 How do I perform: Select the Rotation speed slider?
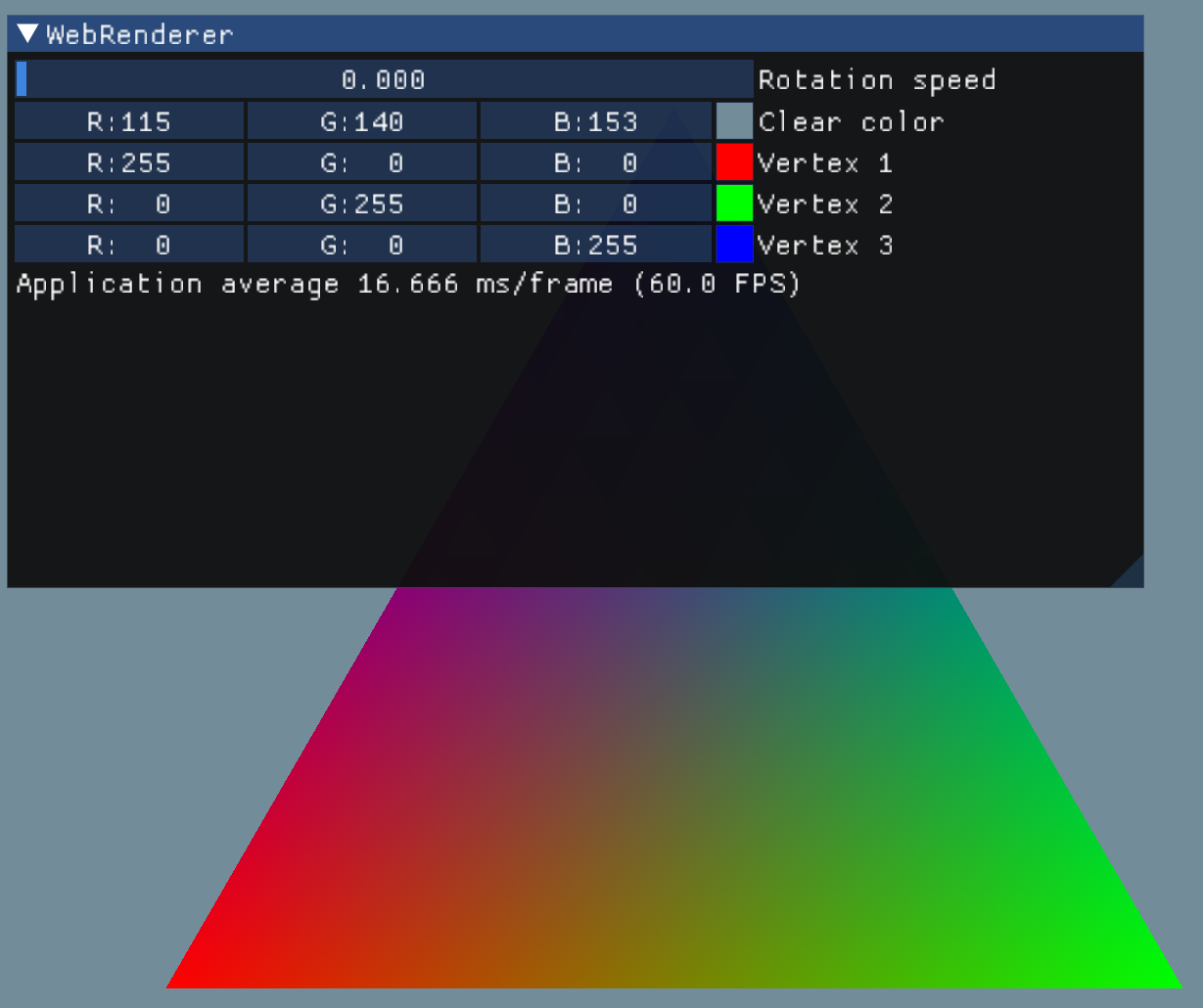pyautogui.click(x=382, y=79)
